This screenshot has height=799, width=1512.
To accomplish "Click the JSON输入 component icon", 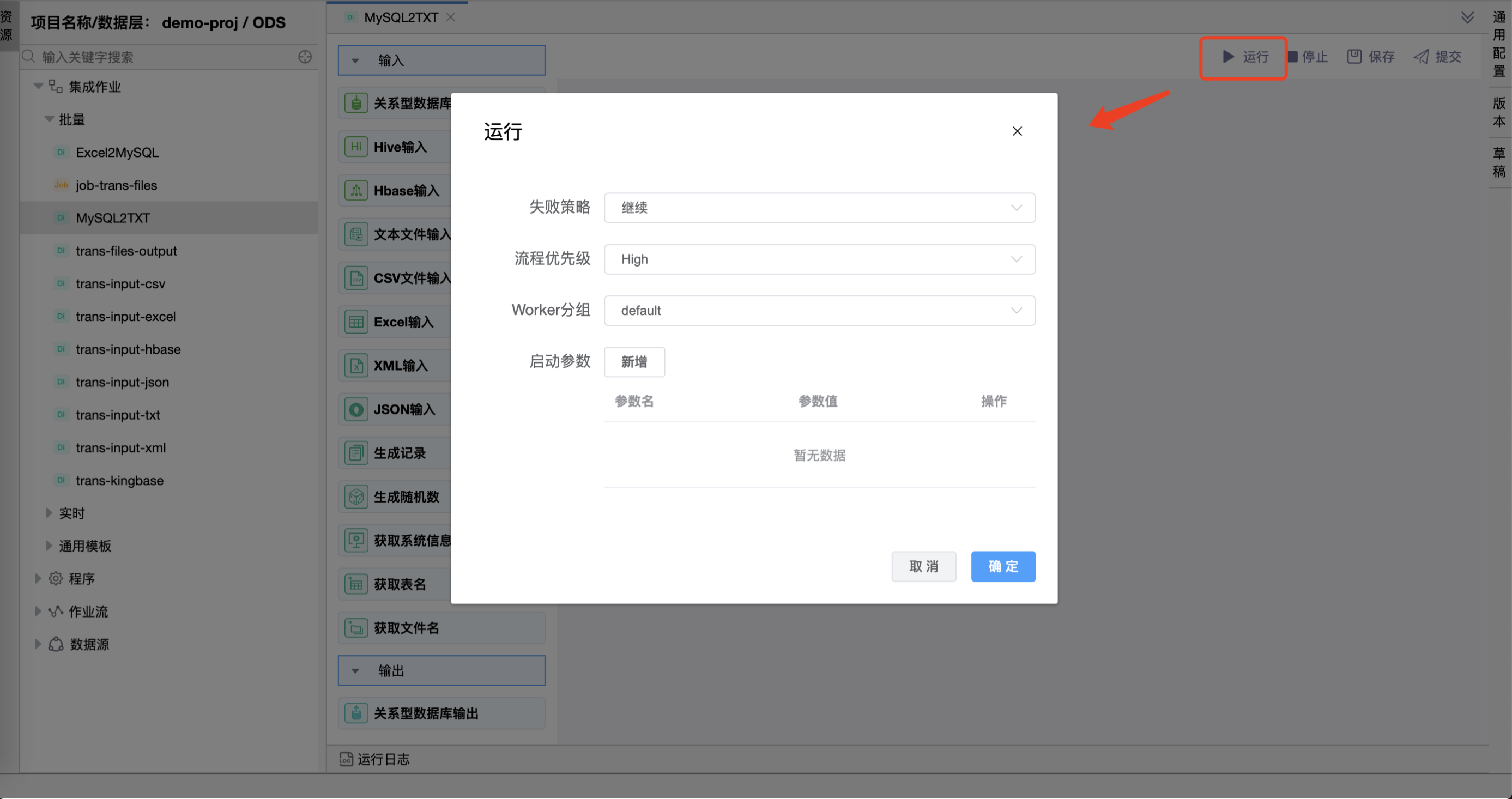I will point(356,409).
